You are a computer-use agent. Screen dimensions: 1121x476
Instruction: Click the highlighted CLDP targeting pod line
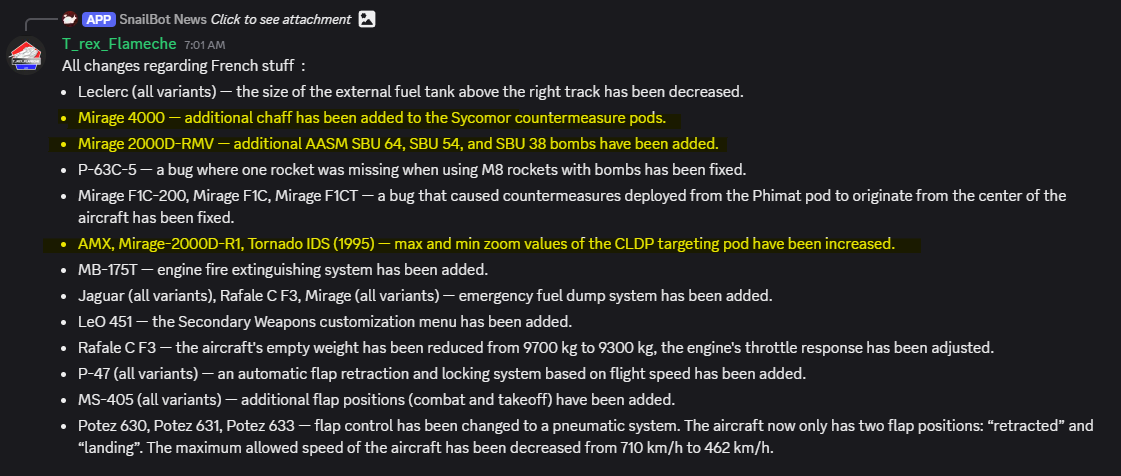click(486, 244)
